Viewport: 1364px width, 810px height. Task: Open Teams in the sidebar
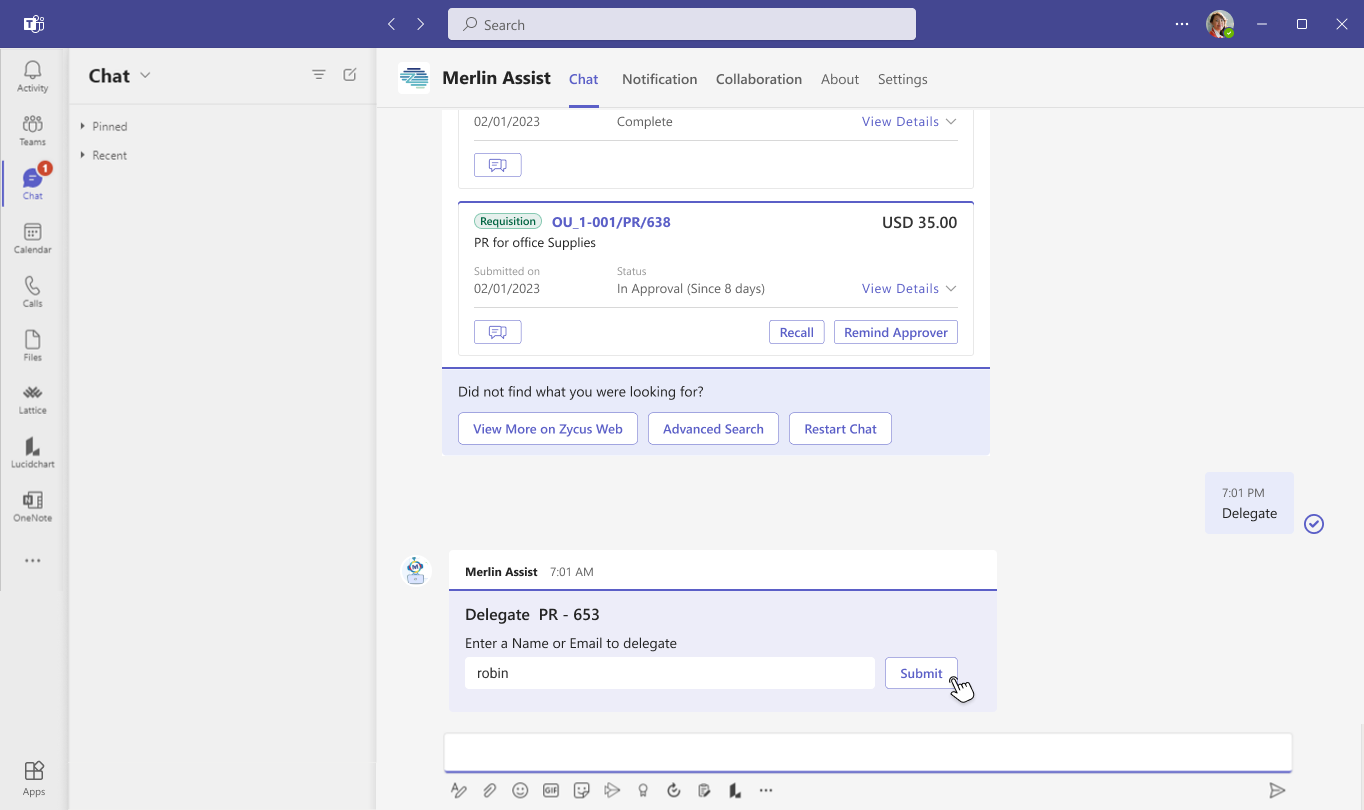point(33,130)
